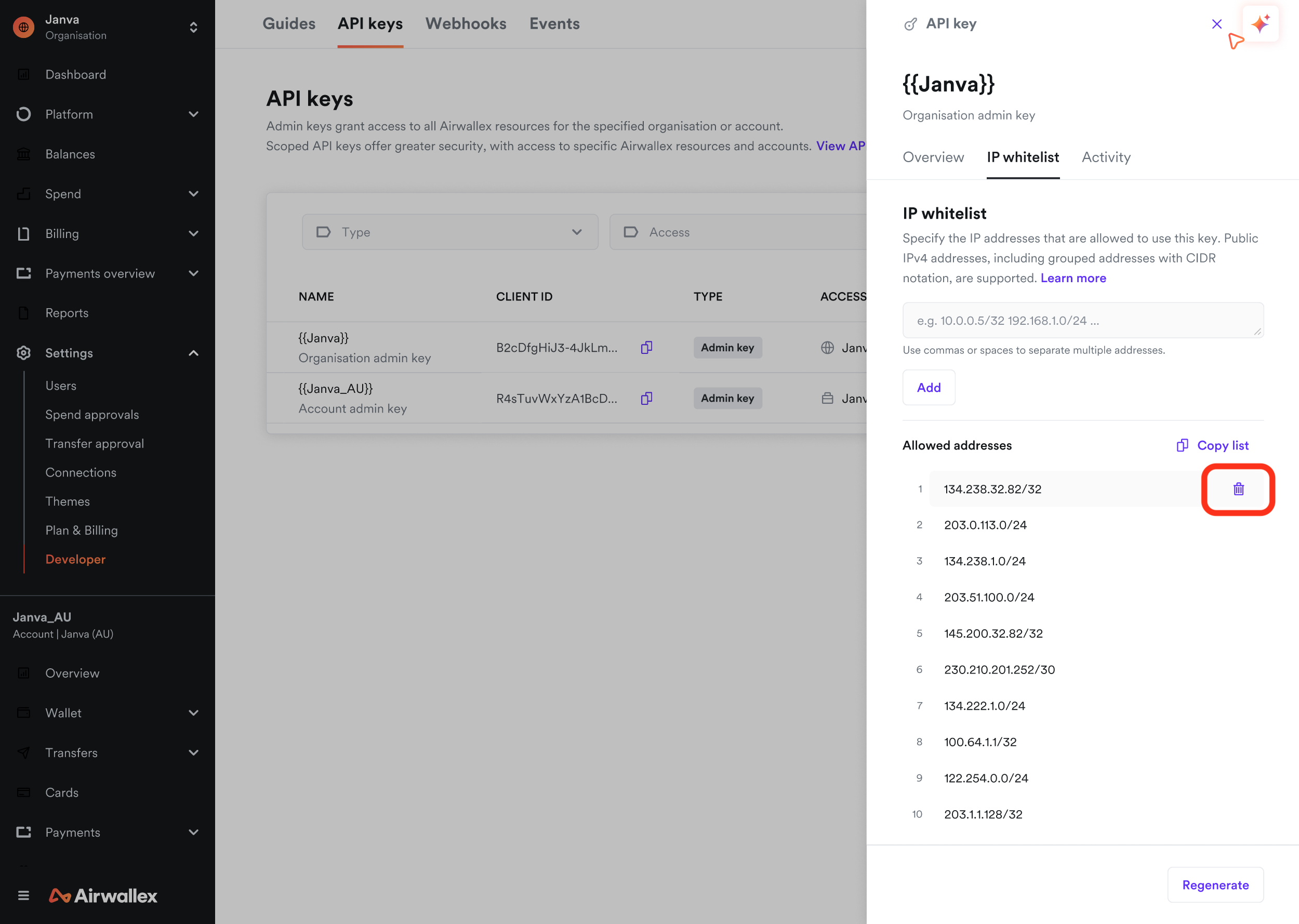This screenshot has height=924, width=1299.
Task: Expand the Wallet section in sidebar
Action: (x=194, y=712)
